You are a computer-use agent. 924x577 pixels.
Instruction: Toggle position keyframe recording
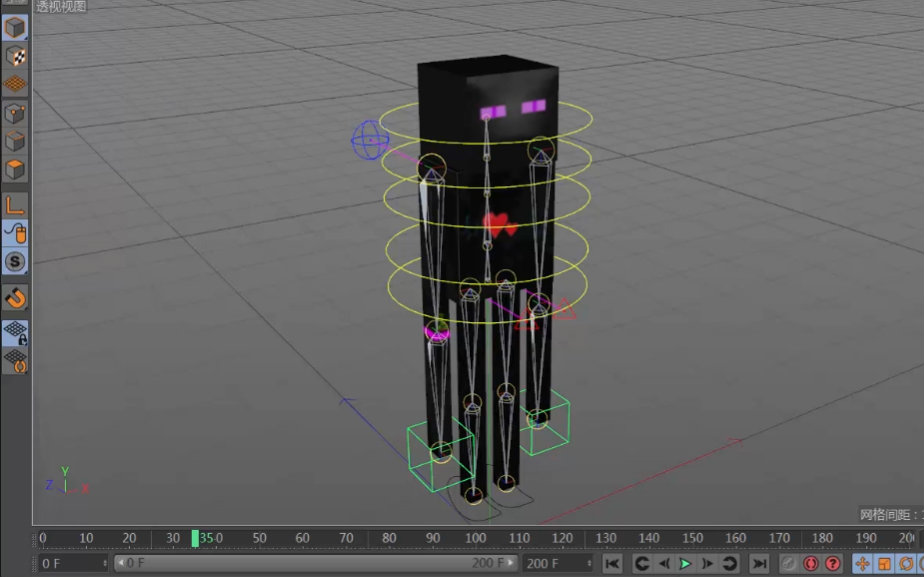(x=861, y=564)
